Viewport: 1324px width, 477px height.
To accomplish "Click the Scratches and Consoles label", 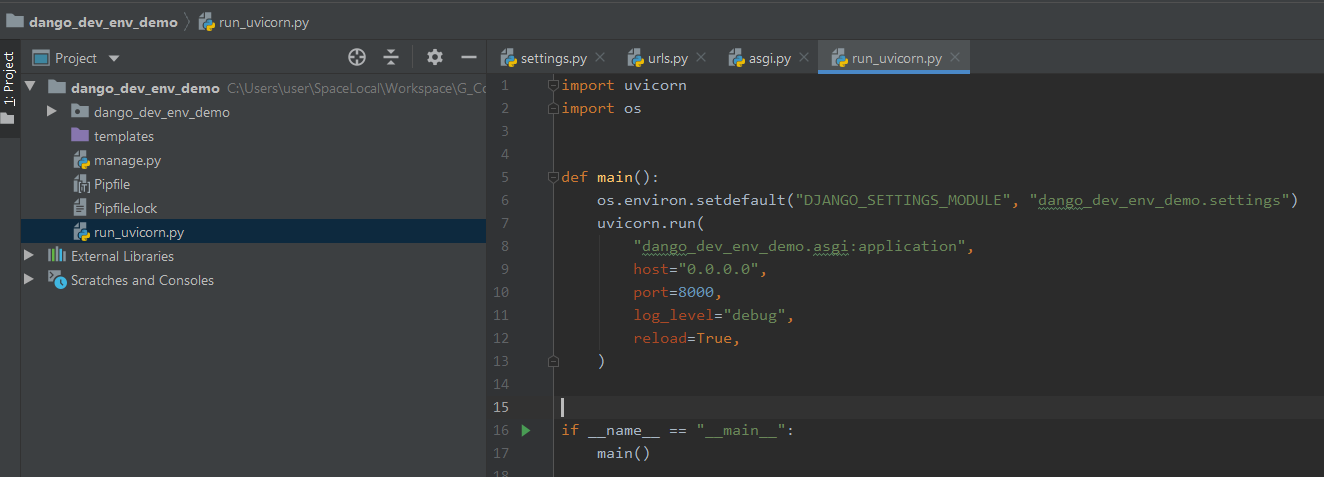I will (142, 280).
